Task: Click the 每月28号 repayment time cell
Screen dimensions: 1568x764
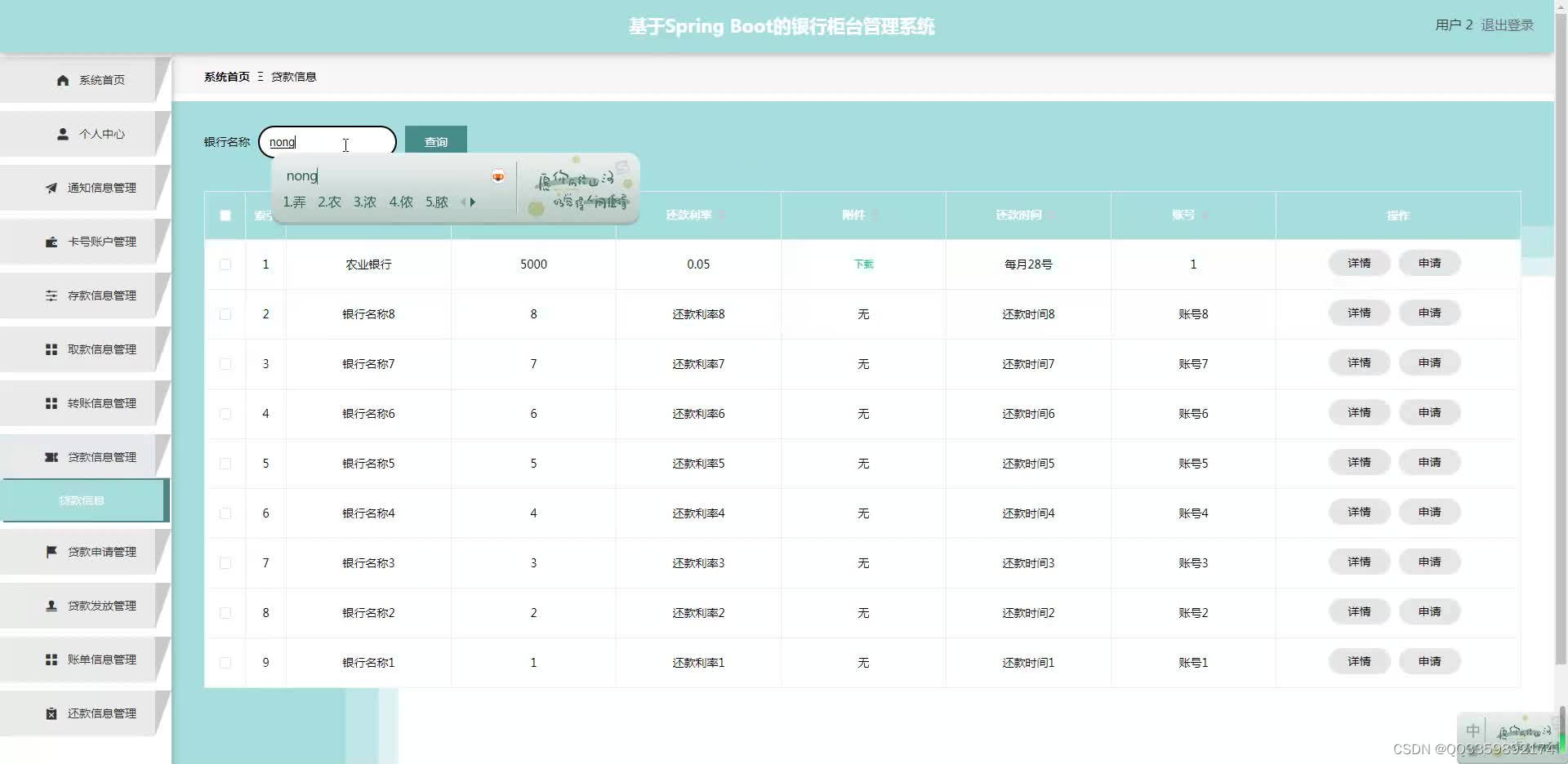Action: (1028, 264)
